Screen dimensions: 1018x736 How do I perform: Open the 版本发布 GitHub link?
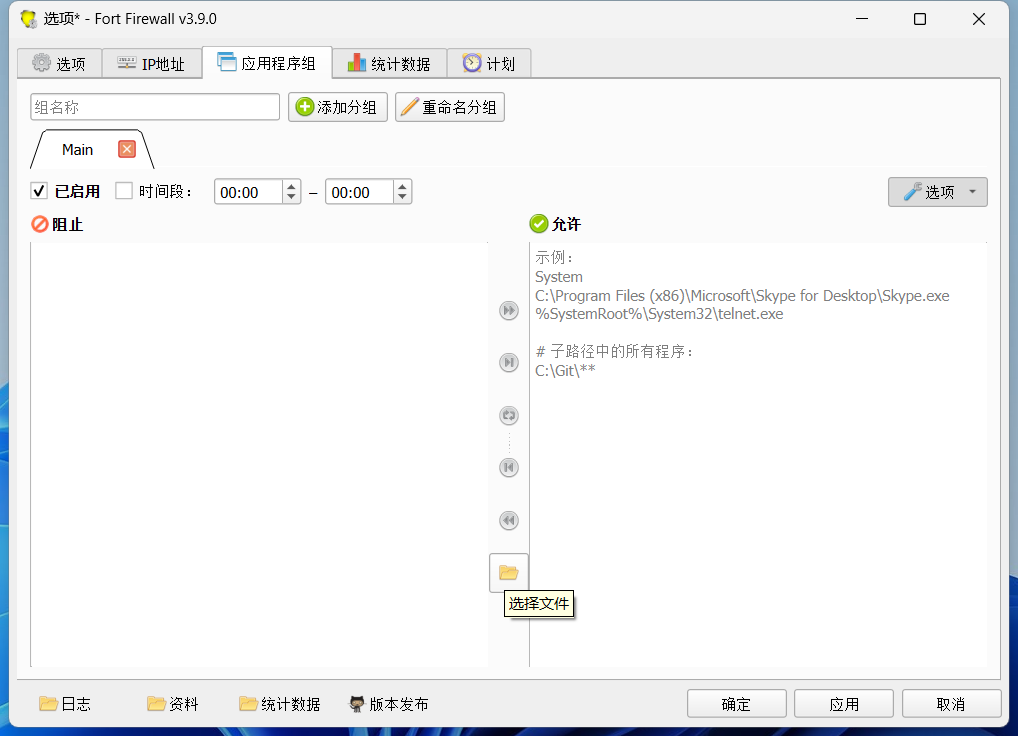tap(389, 704)
